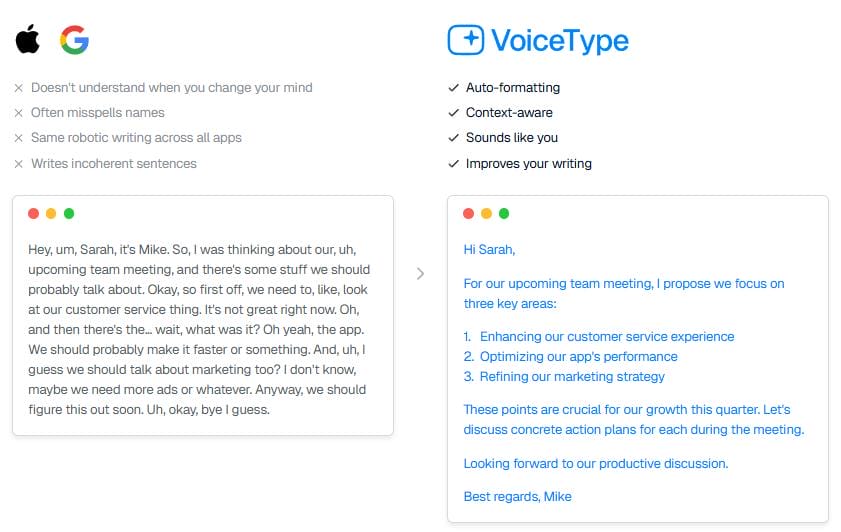Click the checkmark beside 'Auto-formatting'
This screenshot has height=532, width=841.
pos(454,88)
